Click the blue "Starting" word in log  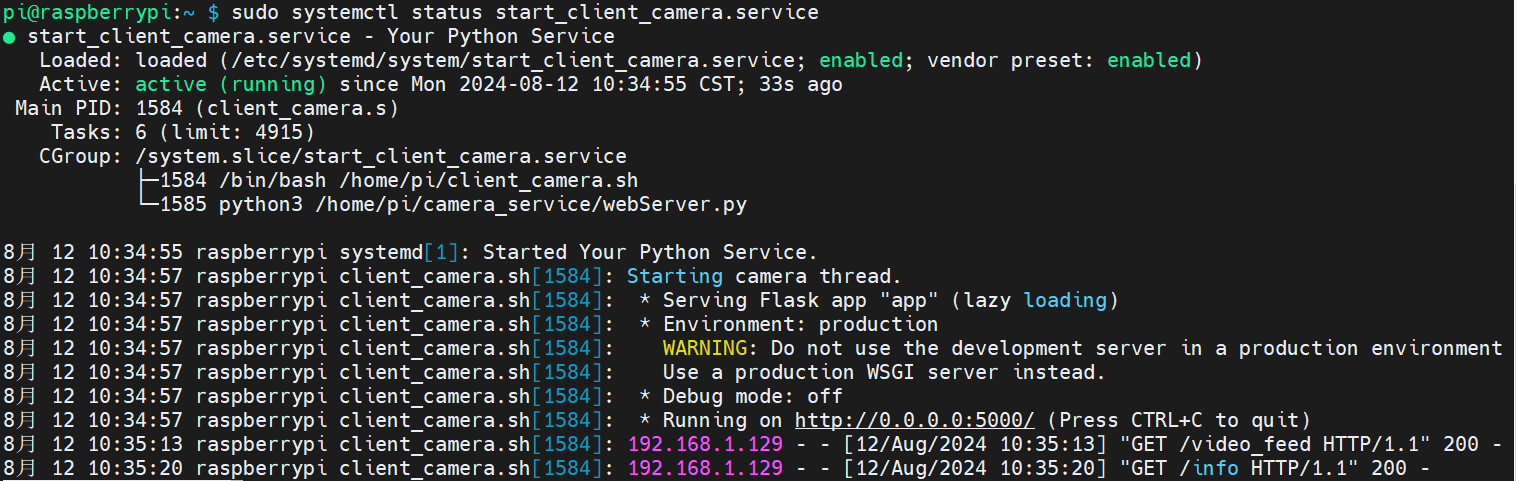pyautogui.click(x=674, y=276)
